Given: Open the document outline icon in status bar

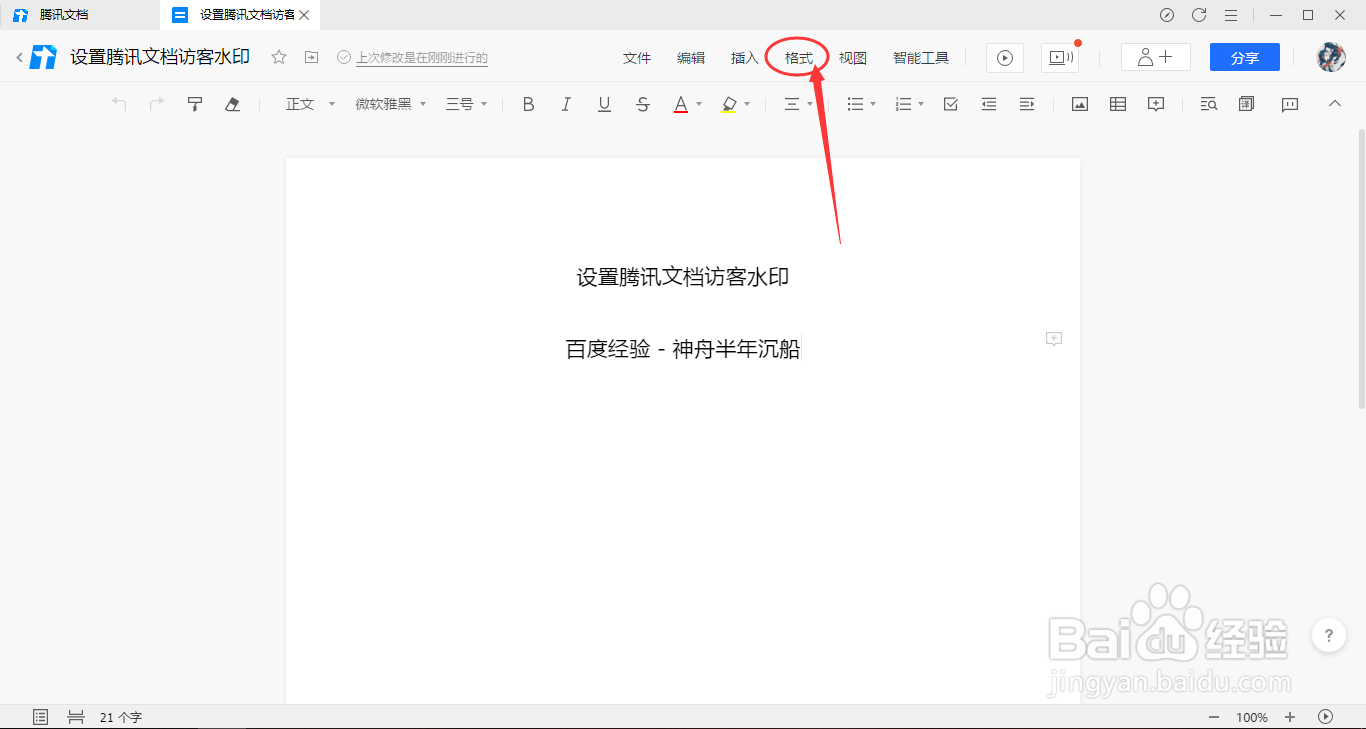Looking at the screenshot, I should coord(41,717).
